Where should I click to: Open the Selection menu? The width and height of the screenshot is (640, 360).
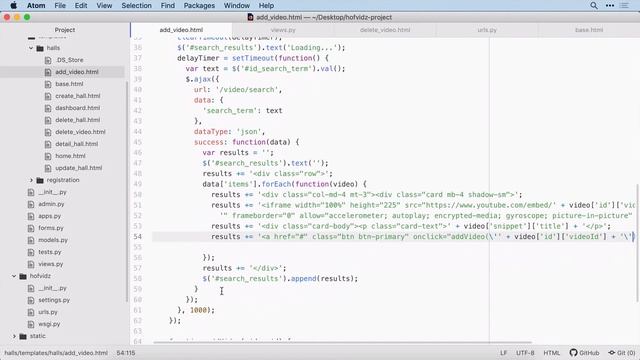click(136, 5)
